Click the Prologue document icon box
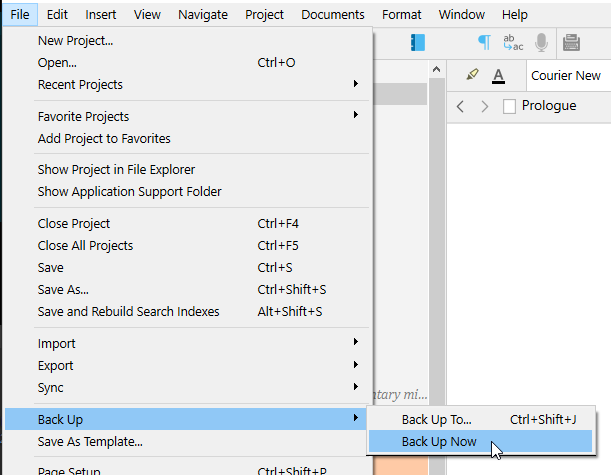This screenshot has width=611, height=475. (x=509, y=106)
